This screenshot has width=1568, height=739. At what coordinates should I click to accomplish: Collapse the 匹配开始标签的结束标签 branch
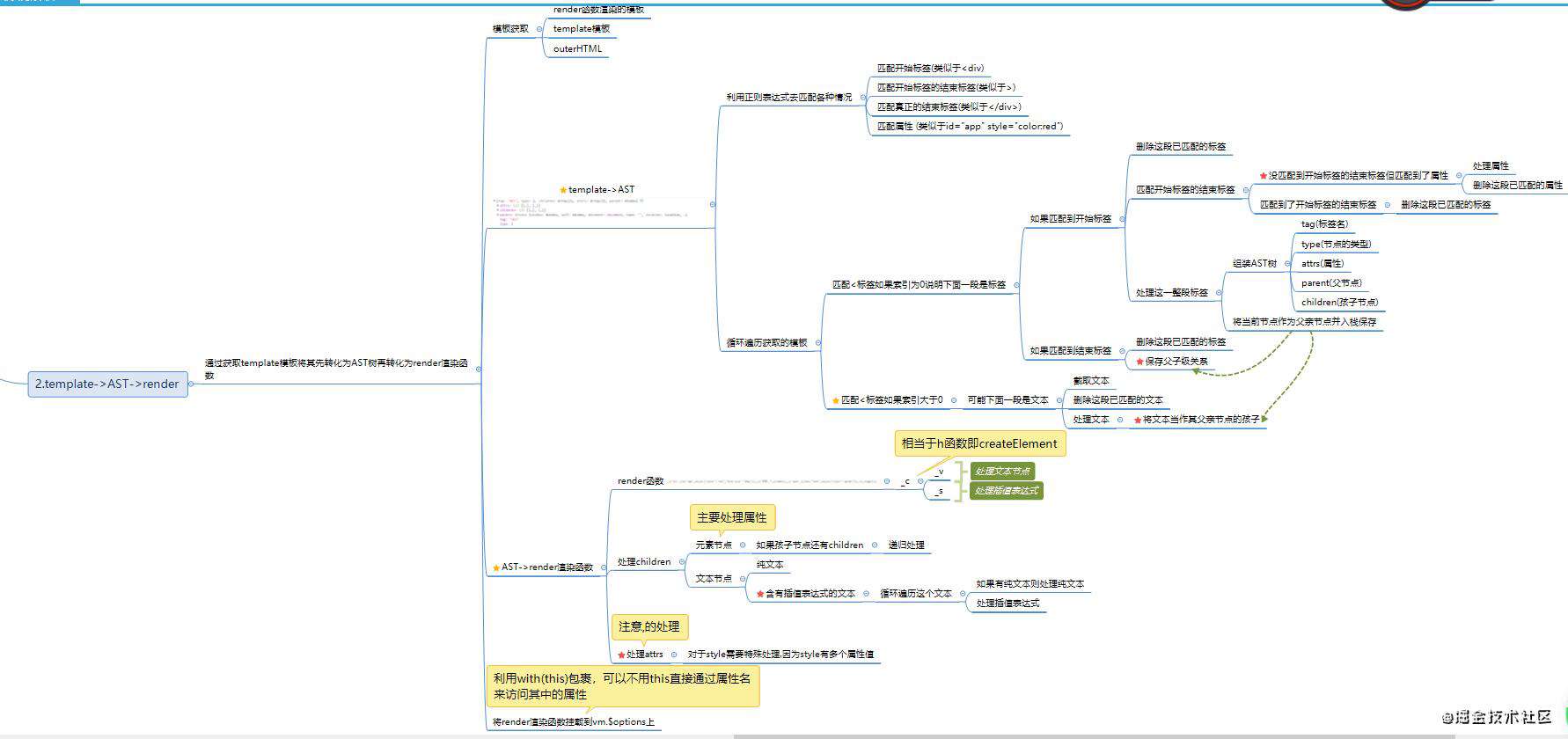1246,190
